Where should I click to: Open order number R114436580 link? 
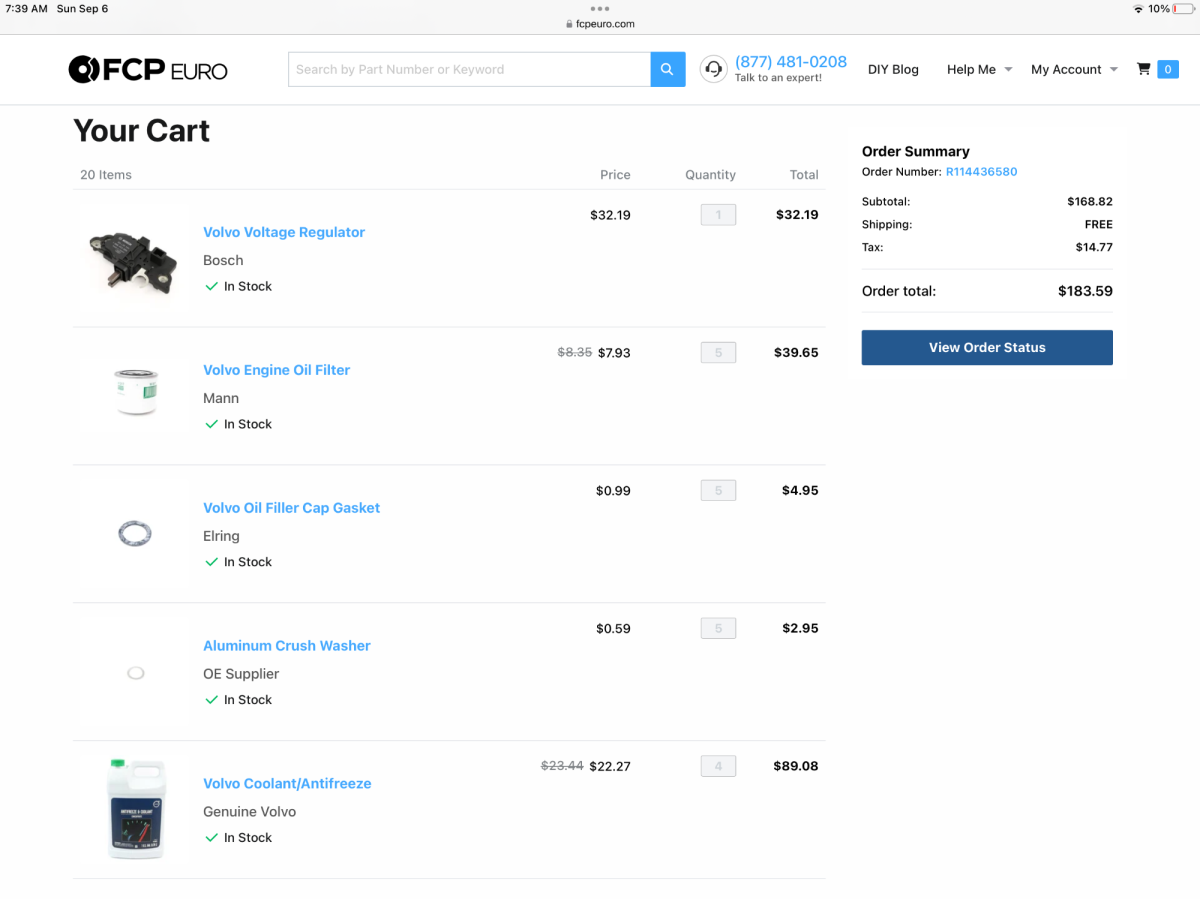(x=982, y=172)
